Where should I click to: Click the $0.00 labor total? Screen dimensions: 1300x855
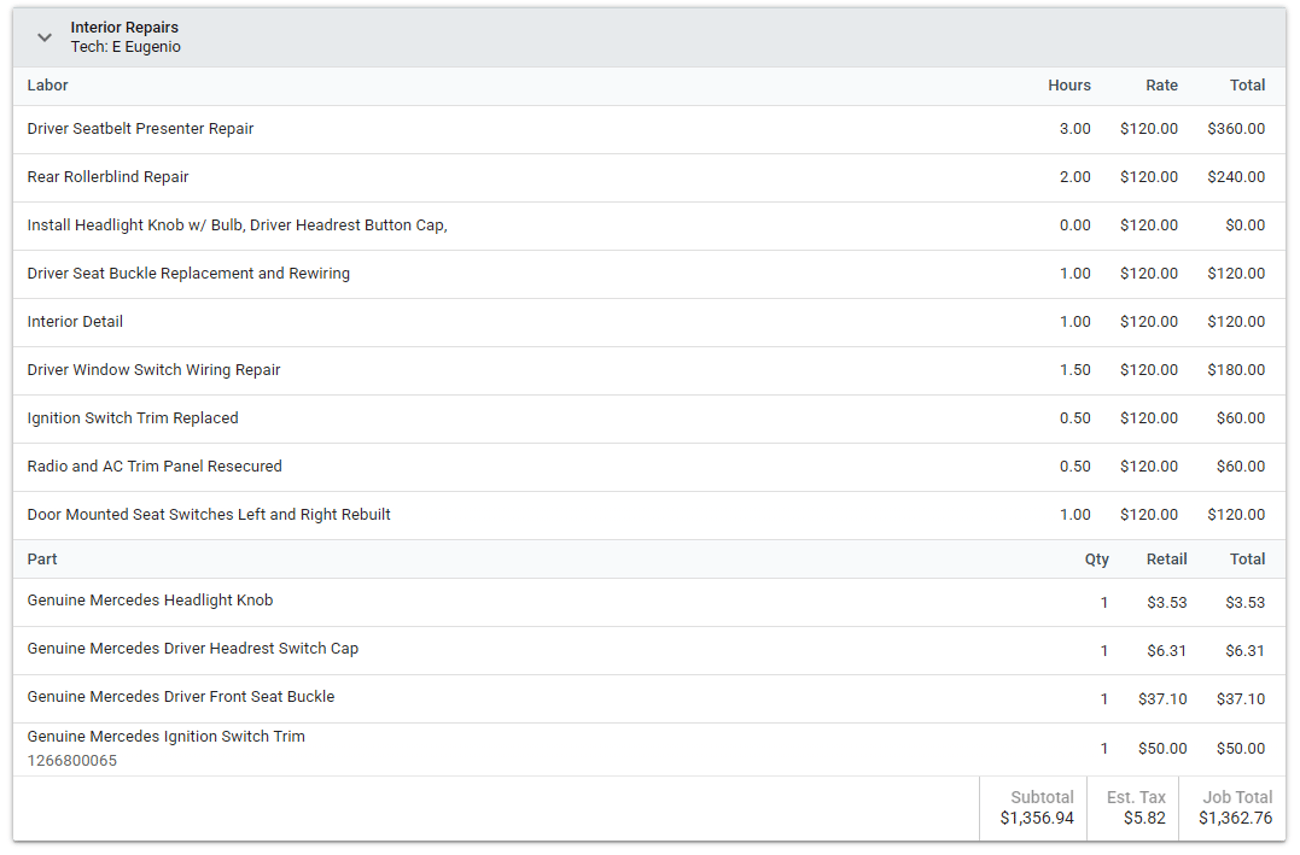point(1245,225)
